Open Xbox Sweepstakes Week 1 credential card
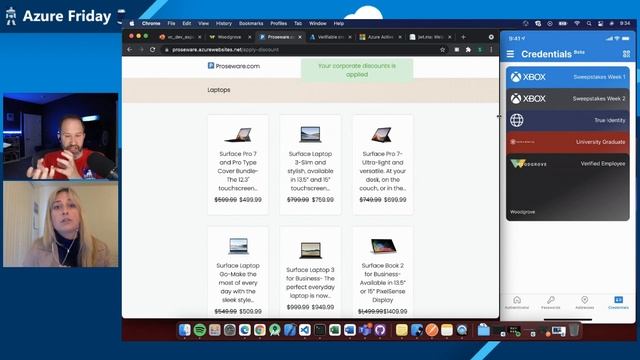Viewport: 640px width, 360px height. tap(567, 77)
